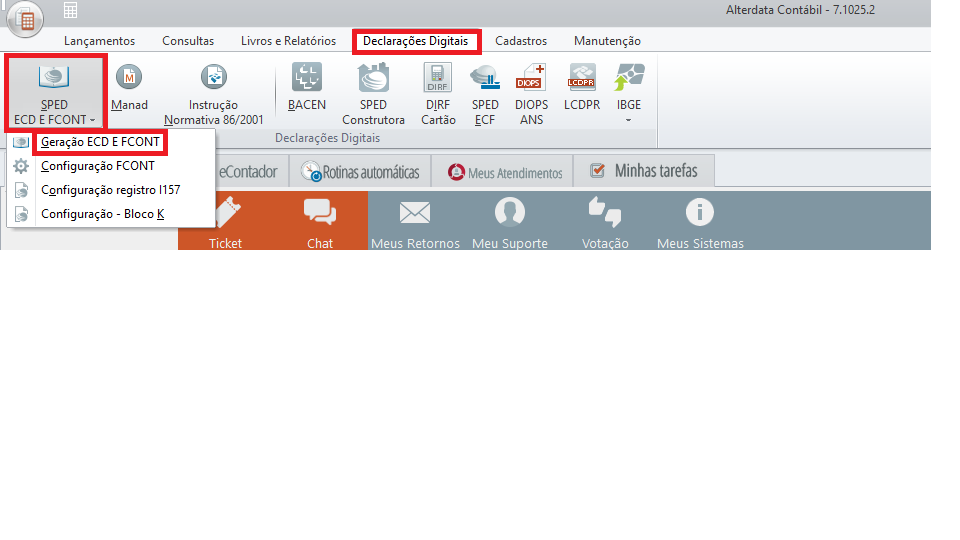
Task: Click the document icon beside Bloco K
Action: click(21, 214)
